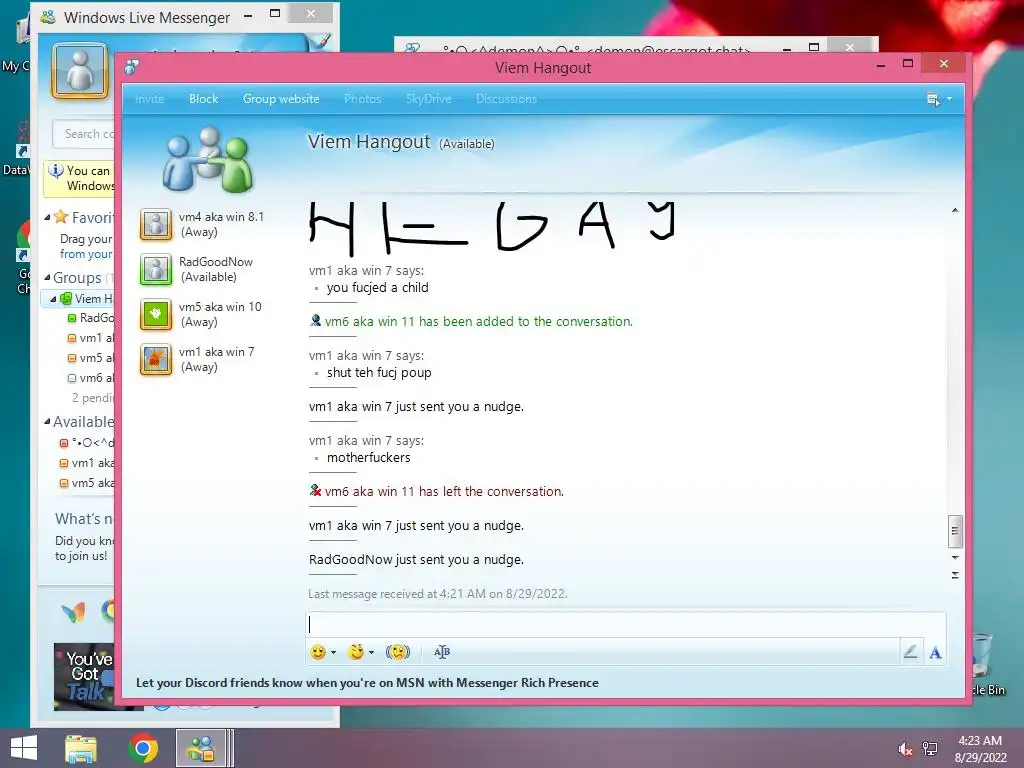Click the Last message received timestamp
The image size is (1024, 768).
coord(438,594)
